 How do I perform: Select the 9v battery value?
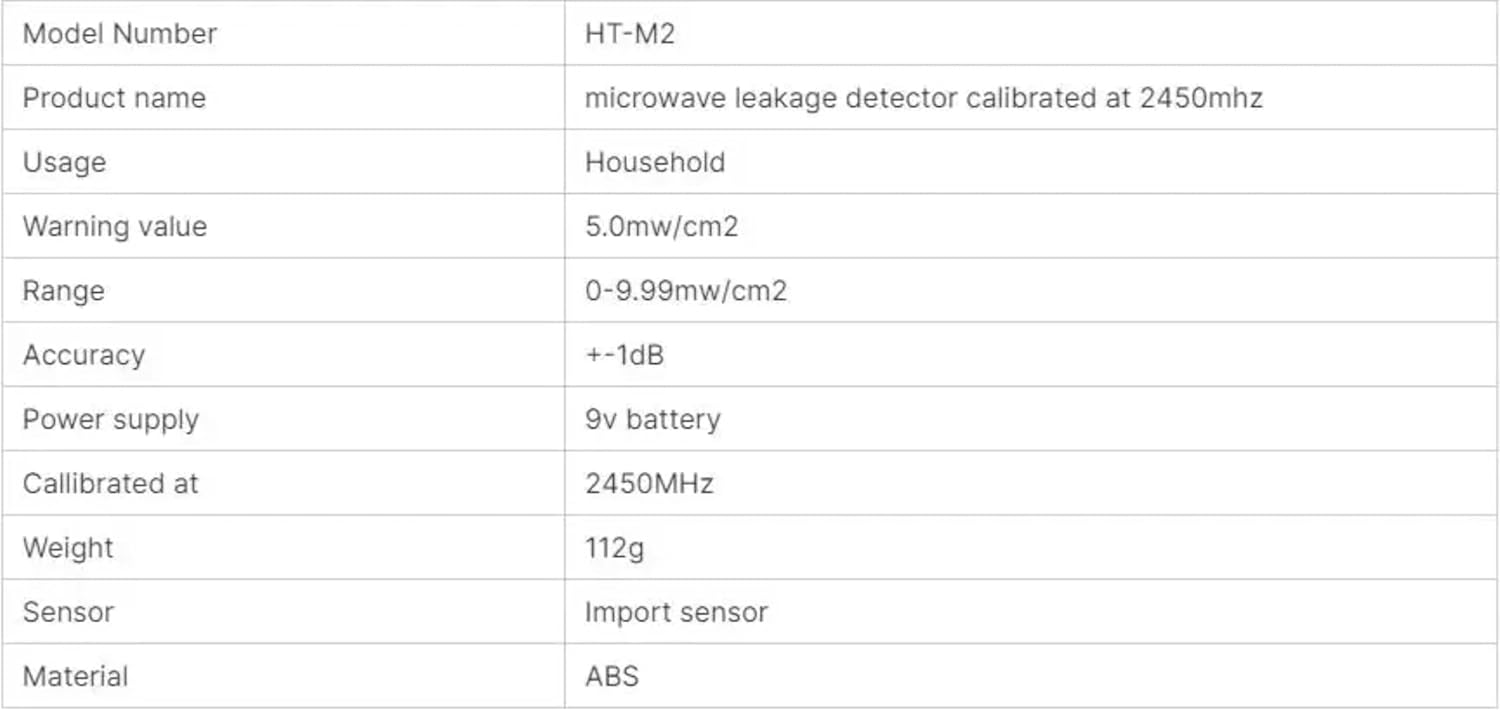point(652,419)
